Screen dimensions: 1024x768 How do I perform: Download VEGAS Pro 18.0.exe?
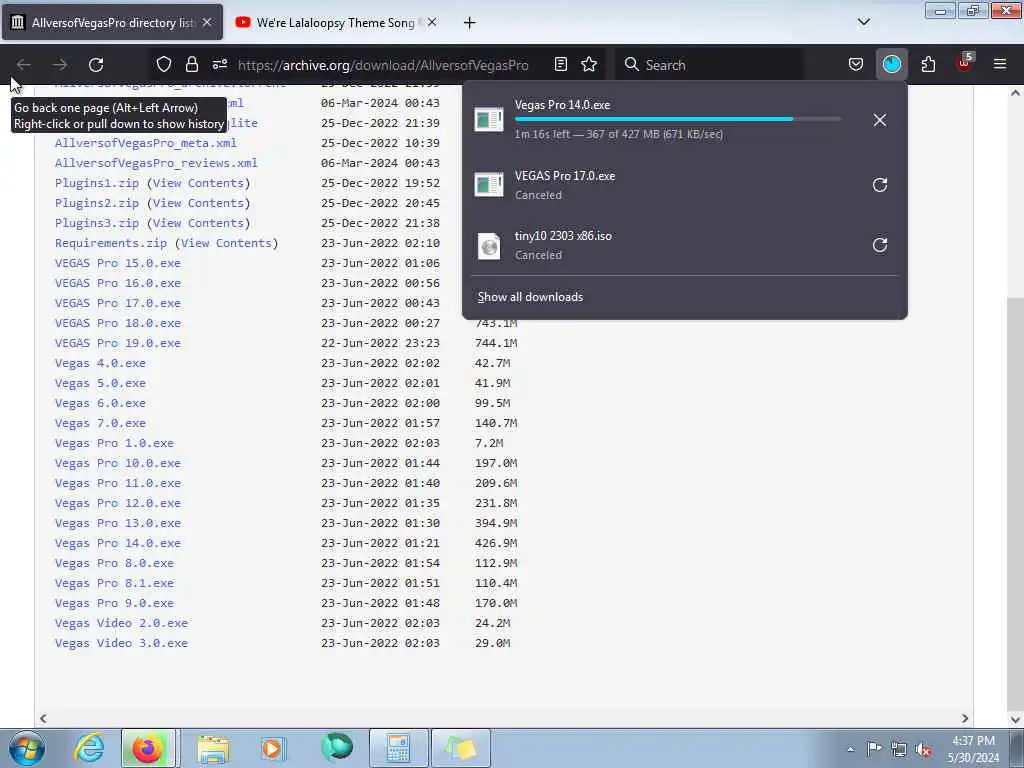[x=118, y=323]
